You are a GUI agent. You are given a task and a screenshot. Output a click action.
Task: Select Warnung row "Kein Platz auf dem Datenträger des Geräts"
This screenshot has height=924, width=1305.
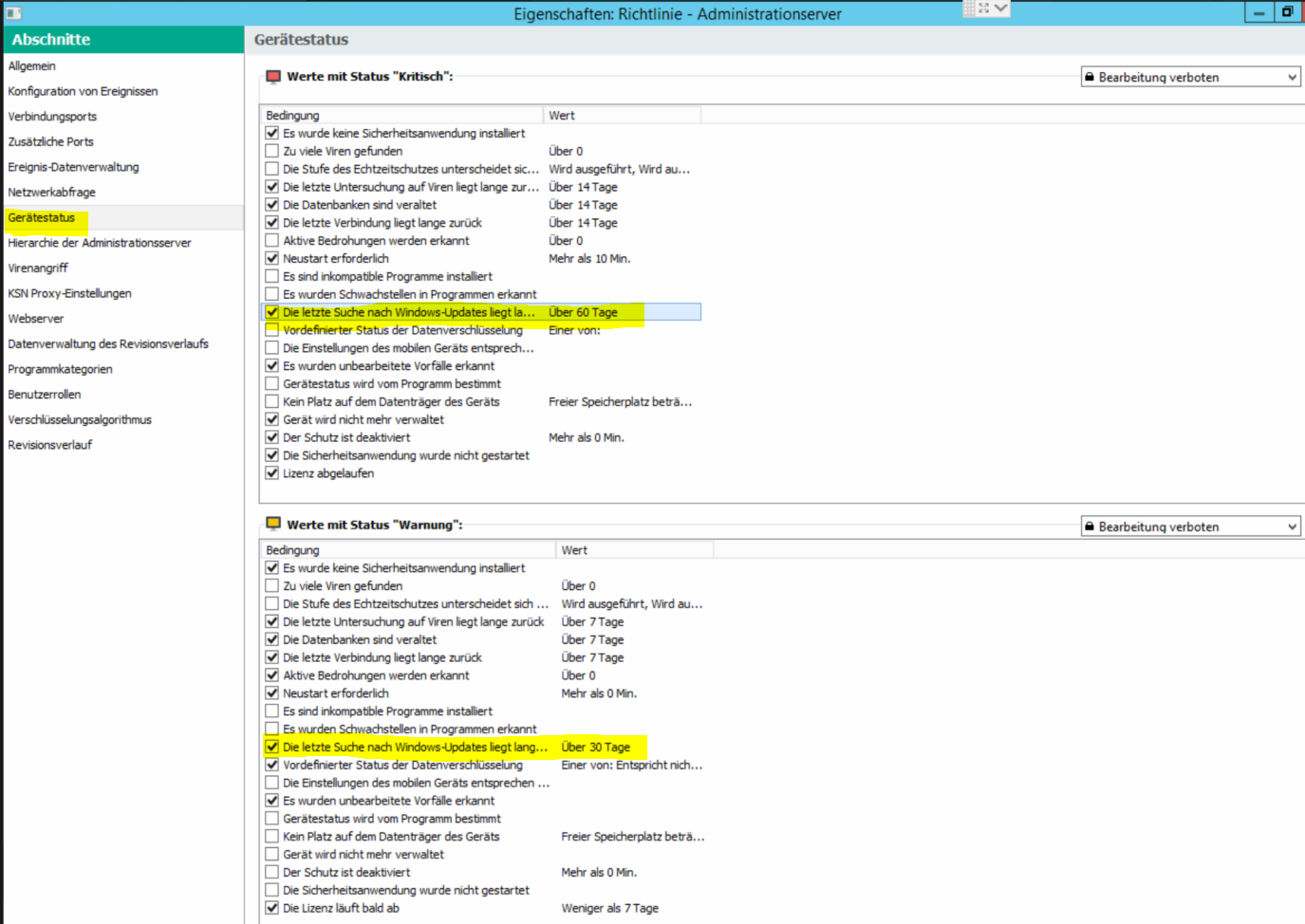pos(391,837)
